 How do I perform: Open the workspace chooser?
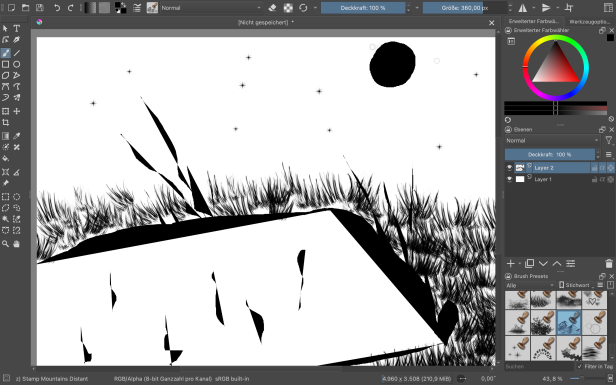point(608,7)
